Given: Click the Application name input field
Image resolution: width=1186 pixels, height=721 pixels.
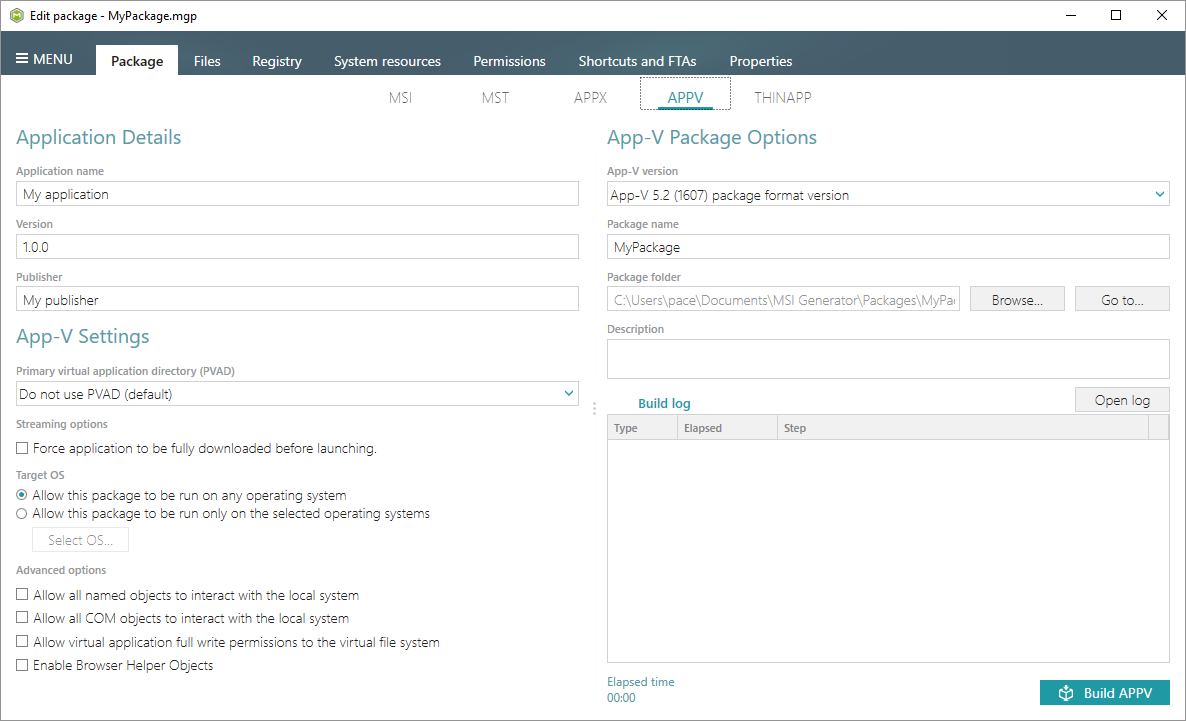Looking at the screenshot, I should 297,194.
